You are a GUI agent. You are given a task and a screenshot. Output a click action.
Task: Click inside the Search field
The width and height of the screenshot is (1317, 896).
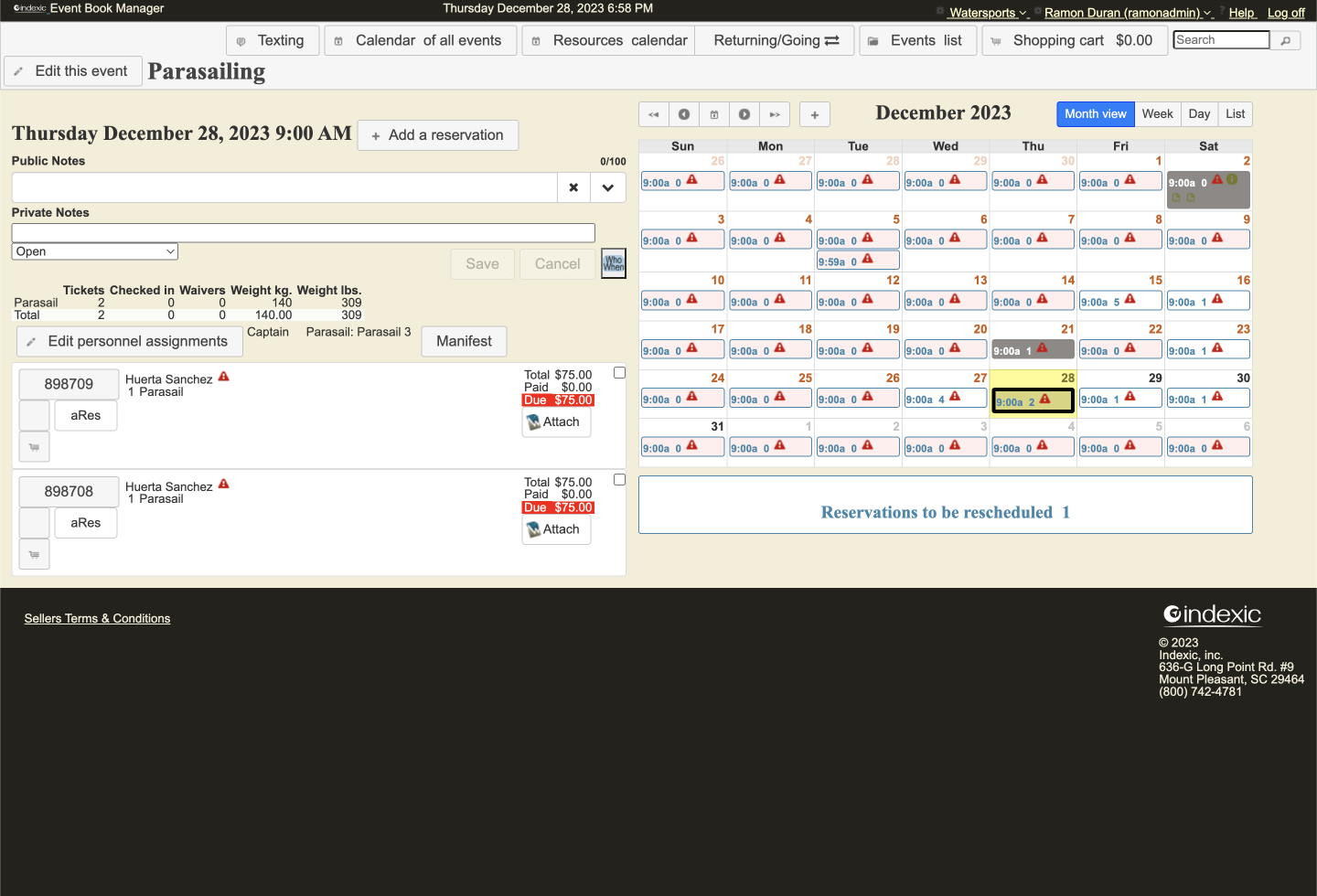[1221, 39]
